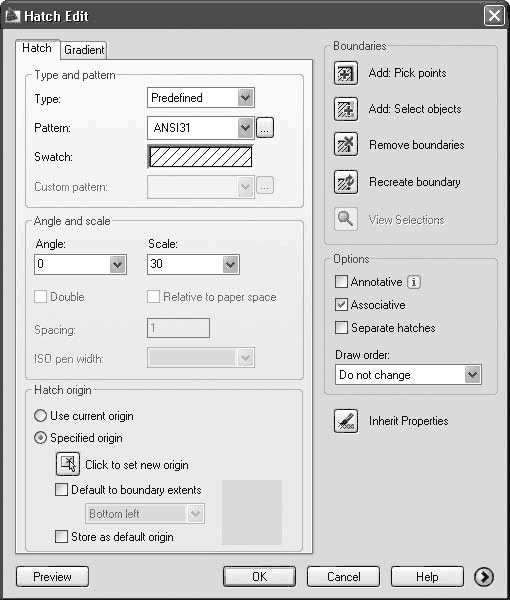Enable the Annotative checkbox

(x=341, y=282)
